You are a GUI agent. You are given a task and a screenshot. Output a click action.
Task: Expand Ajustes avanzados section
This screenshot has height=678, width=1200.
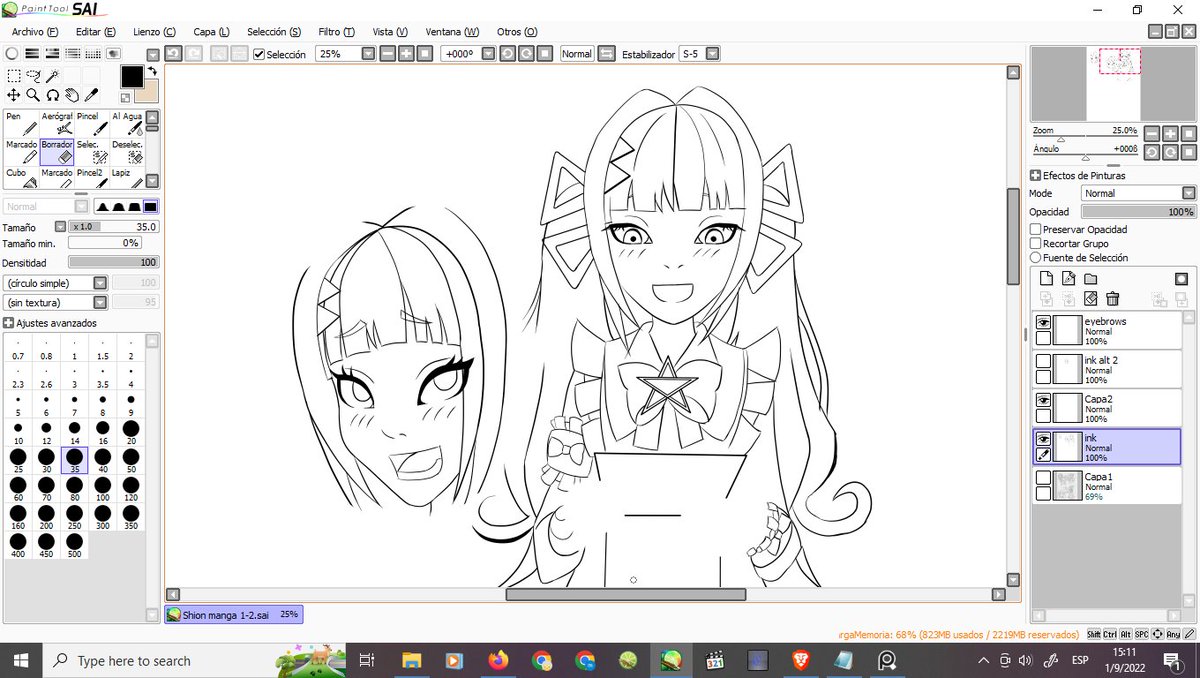8,323
